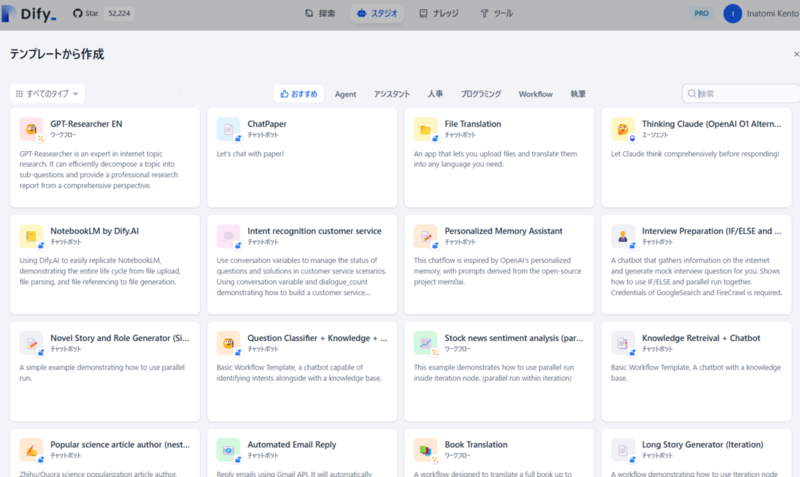Click the 52,224 star count
Viewport: 800px width, 477px height.
pyautogui.click(x=119, y=13)
